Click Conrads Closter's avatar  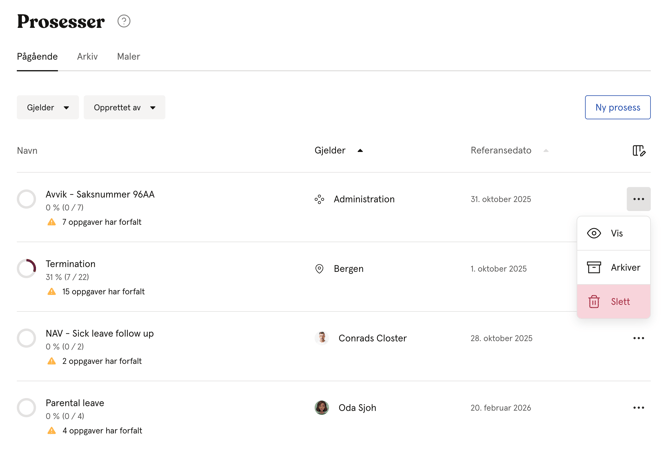click(x=322, y=338)
